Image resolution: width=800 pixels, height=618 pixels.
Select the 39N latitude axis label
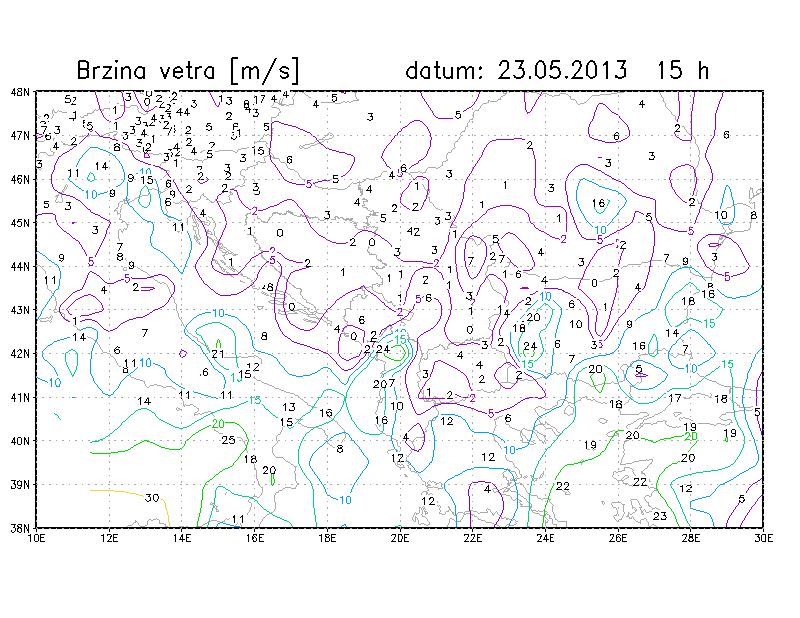click(x=20, y=484)
